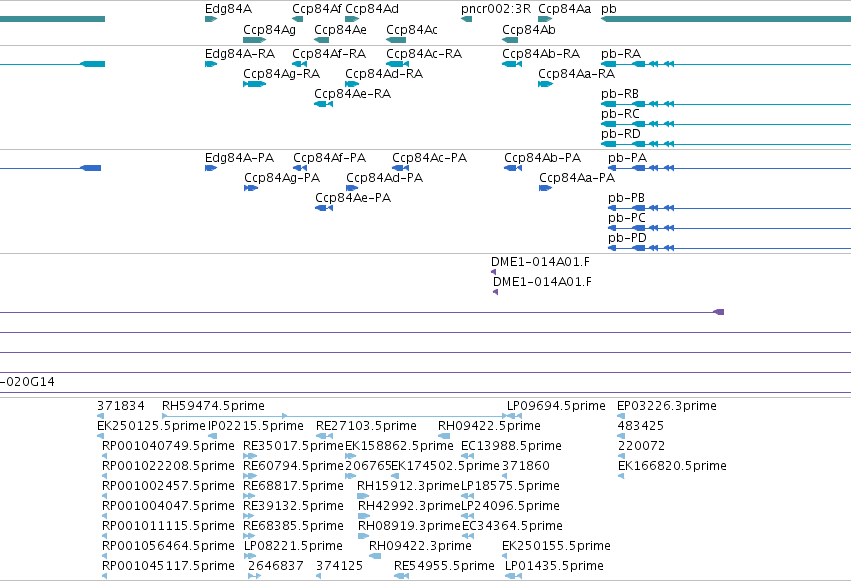
Task: Click the EK166820.5prime EST label
Action: click(672, 466)
